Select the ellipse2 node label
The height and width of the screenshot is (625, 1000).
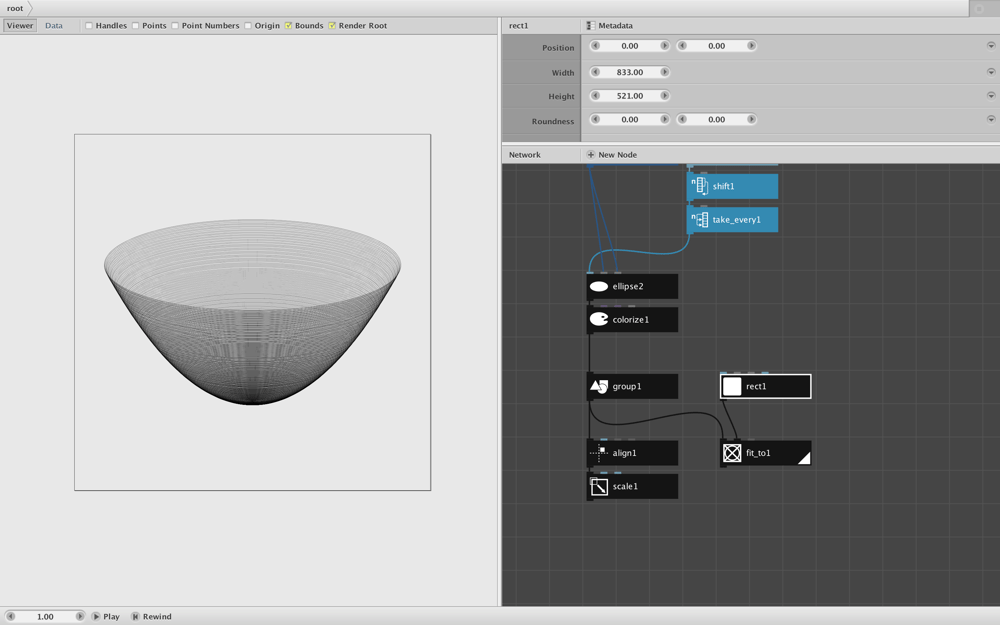pyautogui.click(x=628, y=286)
